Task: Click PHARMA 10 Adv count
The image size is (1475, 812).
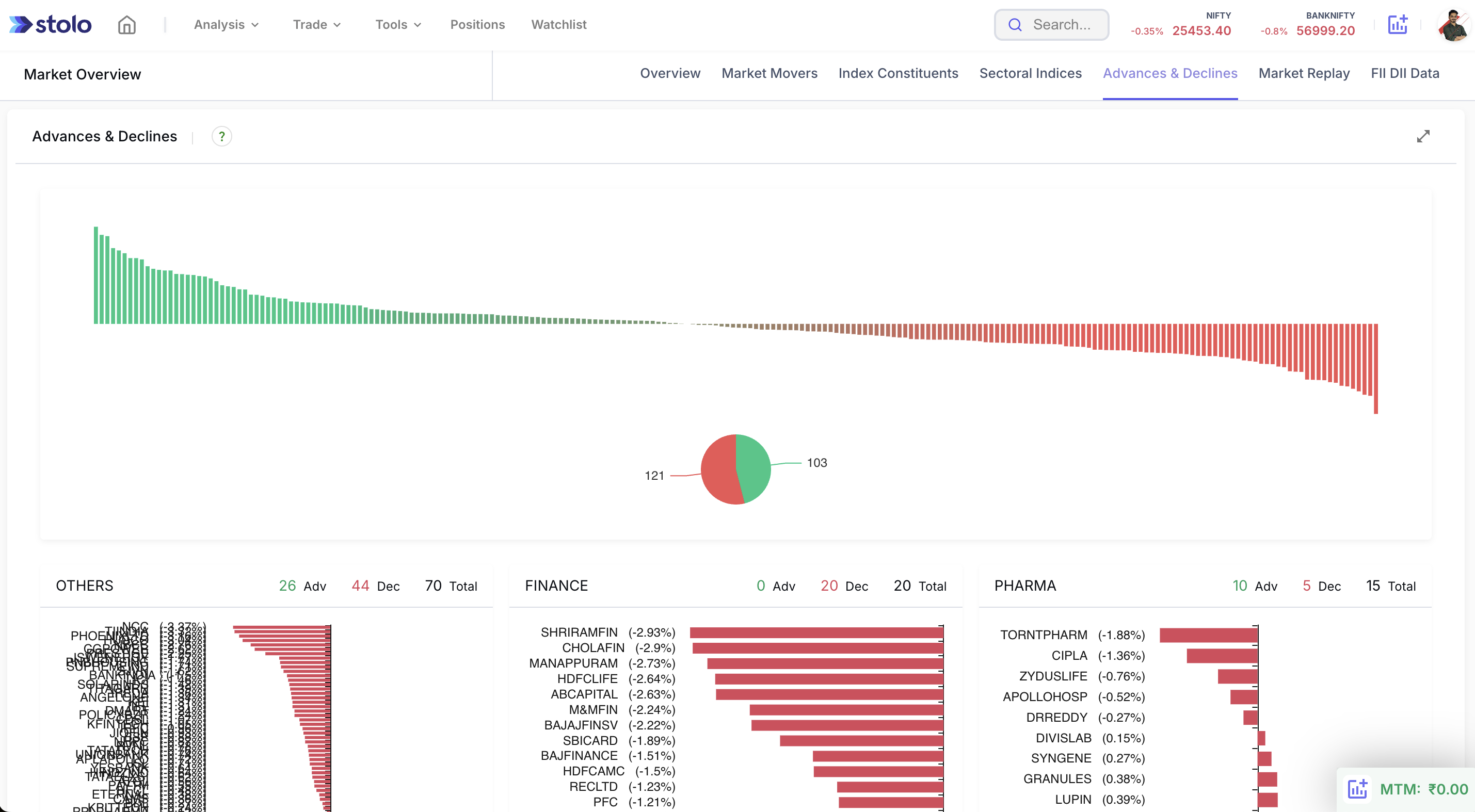Action: [x=1255, y=586]
